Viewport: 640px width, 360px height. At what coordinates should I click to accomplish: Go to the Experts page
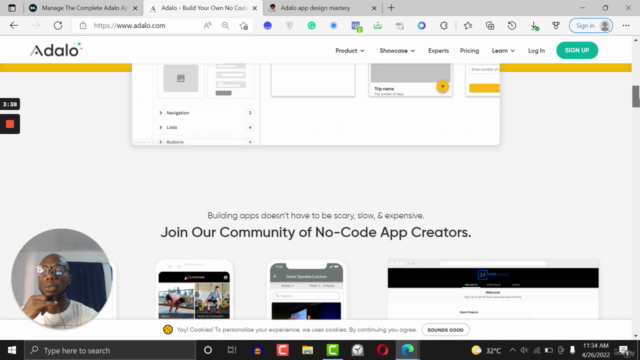(438, 51)
